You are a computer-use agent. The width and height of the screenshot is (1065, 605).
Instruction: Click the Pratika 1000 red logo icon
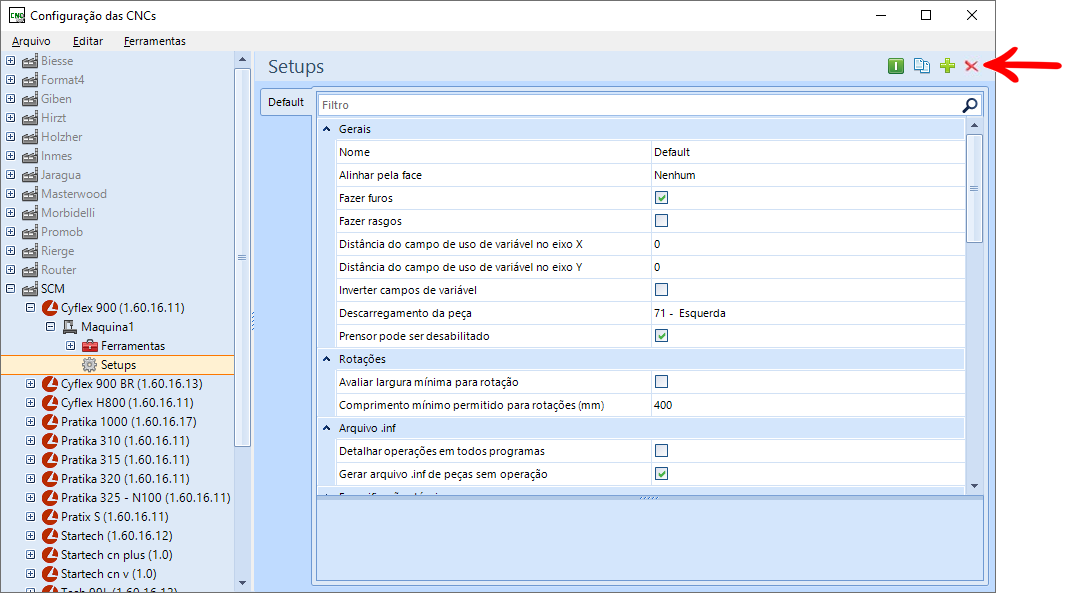pyautogui.click(x=50, y=422)
